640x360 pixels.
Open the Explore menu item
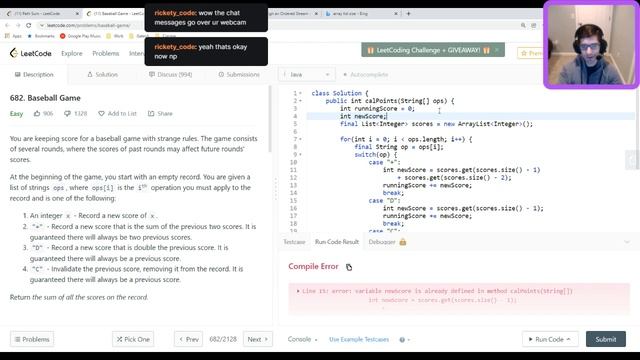tap(72, 53)
